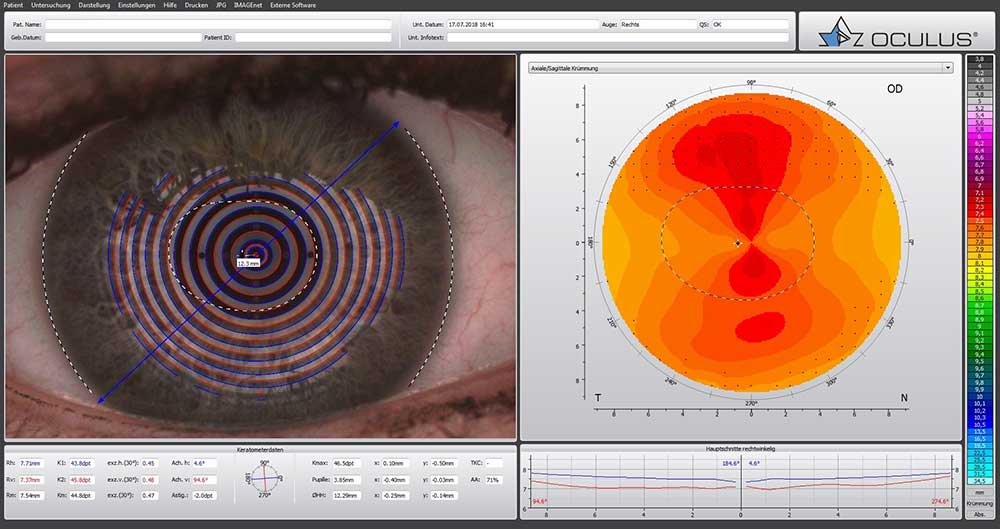Click the AA value 71%

point(494,480)
